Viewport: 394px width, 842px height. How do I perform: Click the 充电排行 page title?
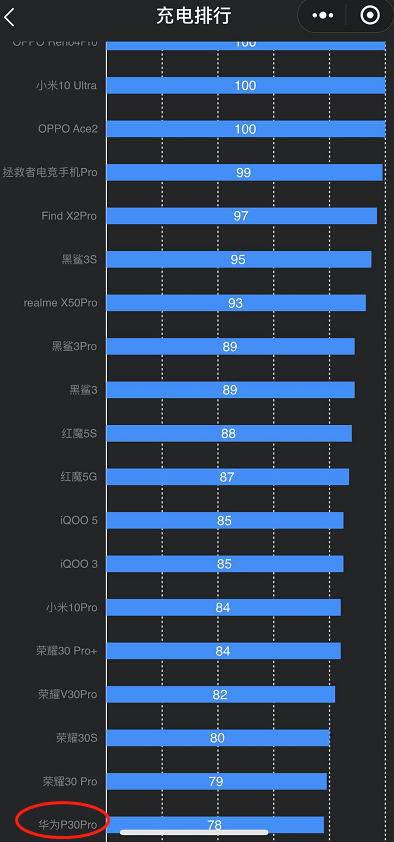click(194, 16)
